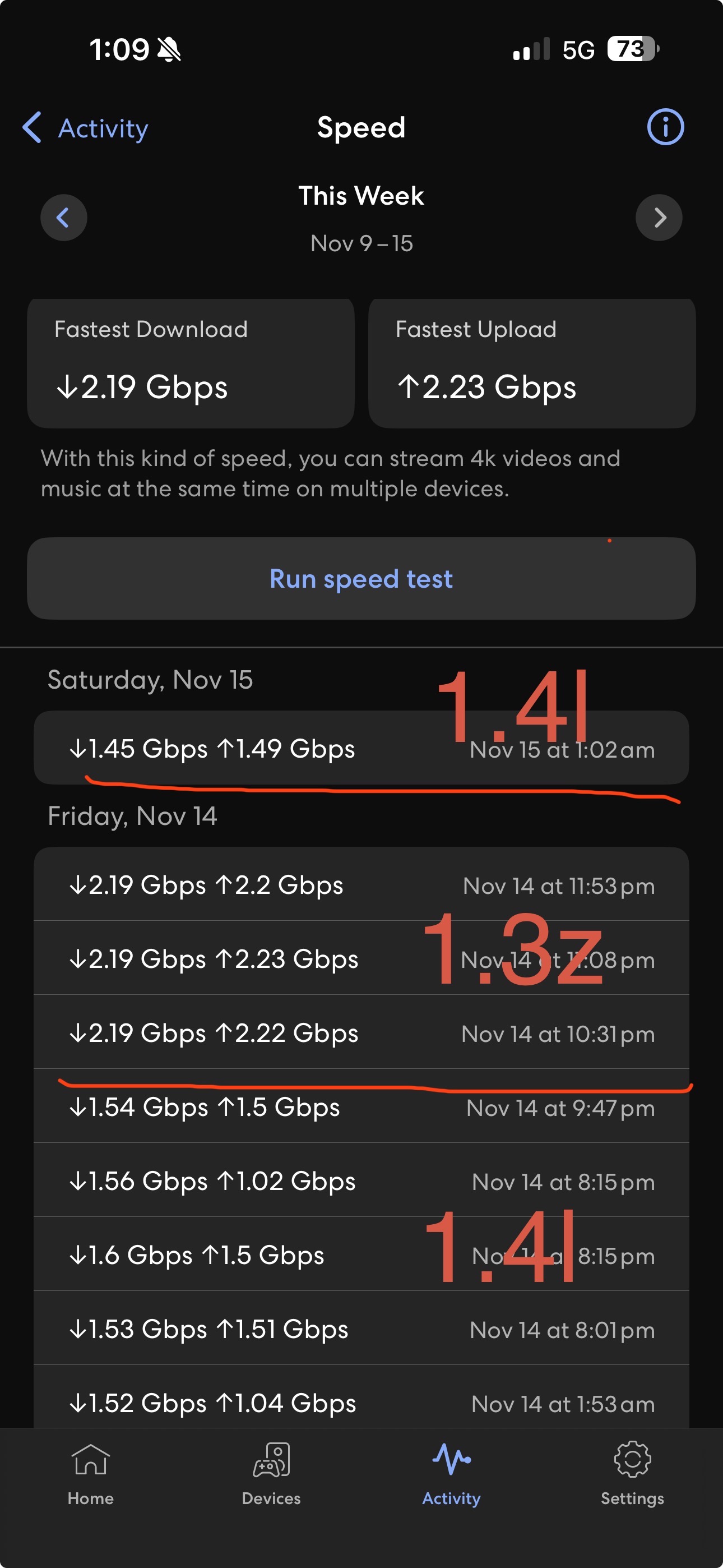Select the Nov 14 10:31 pm result
Viewport: 723px width, 1568px height.
coord(361,1032)
